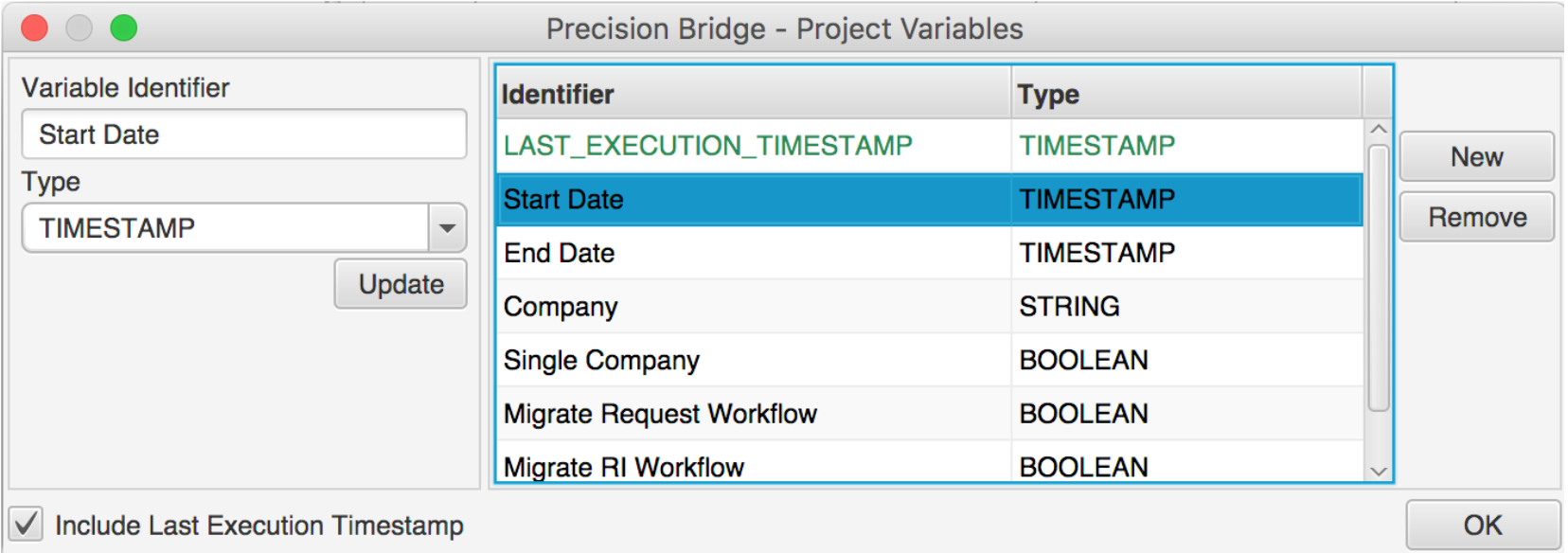Select the Single Company row

[930, 361]
